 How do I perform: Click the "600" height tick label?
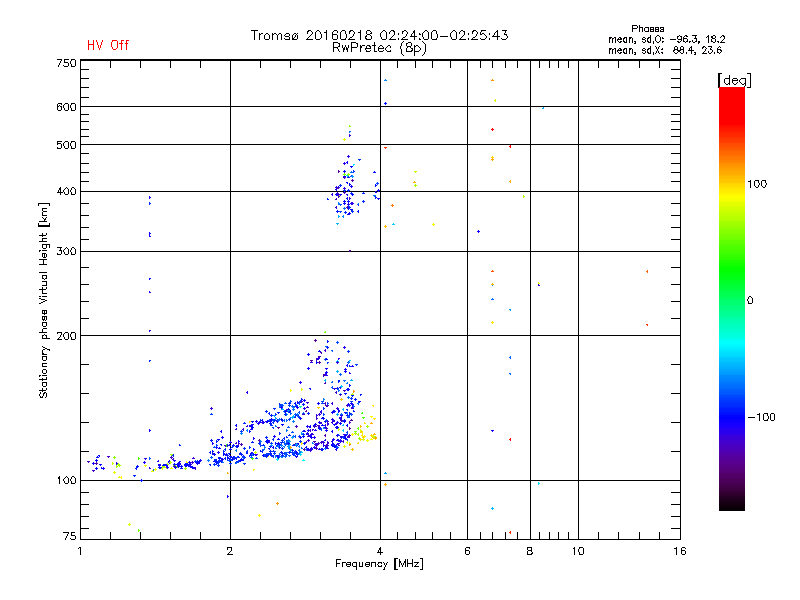coord(66,107)
